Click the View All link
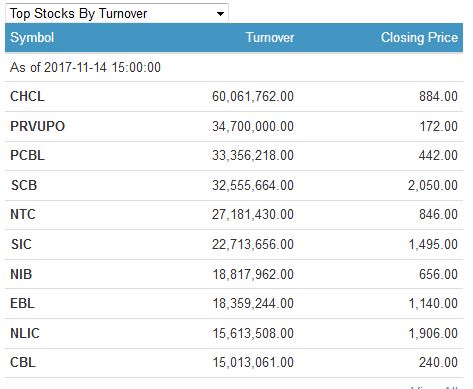The image size is (473, 389). pyautogui.click(x=435, y=387)
